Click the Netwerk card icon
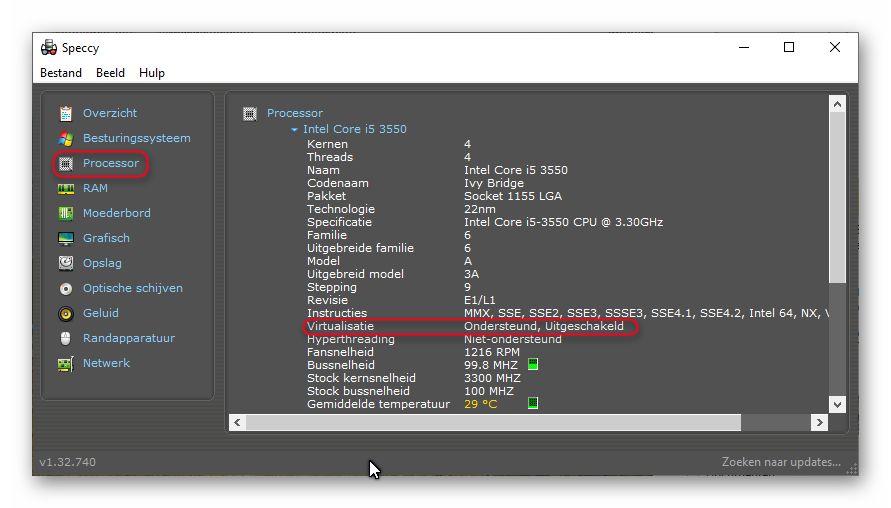The image size is (891, 508). click(66, 364)
